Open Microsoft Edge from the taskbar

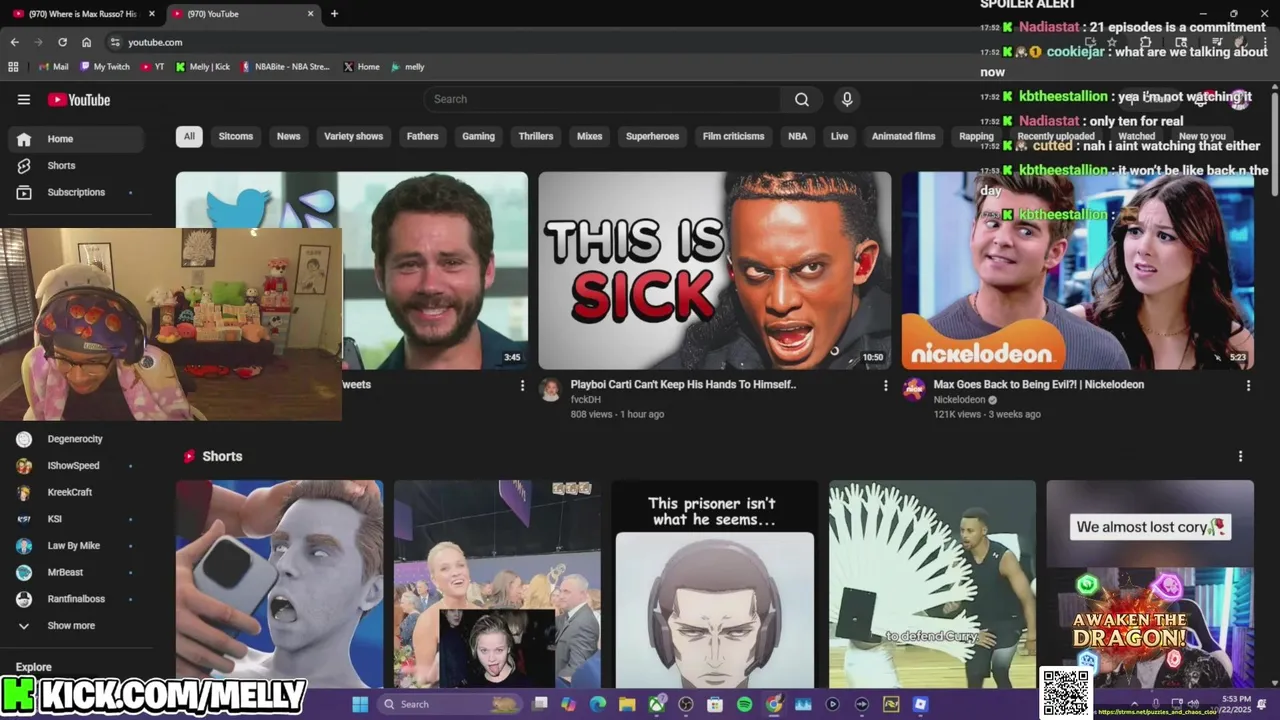(598, 704)
